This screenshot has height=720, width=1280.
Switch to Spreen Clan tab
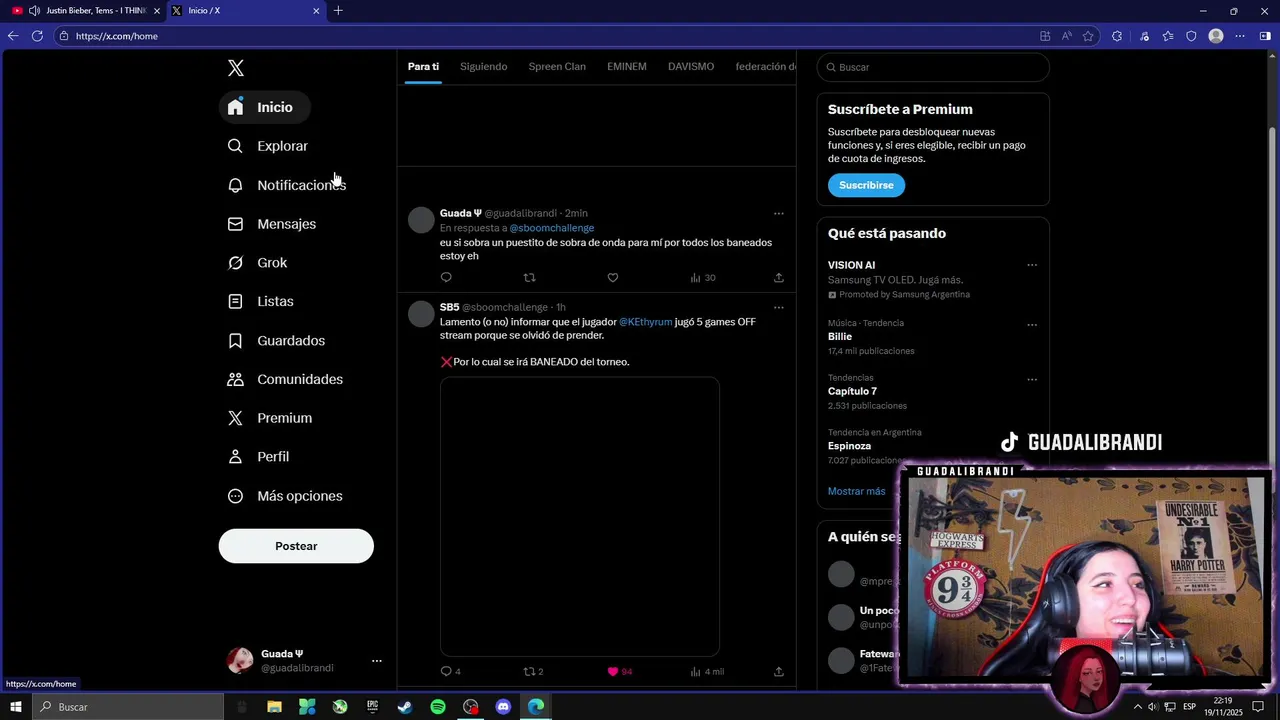557,67
